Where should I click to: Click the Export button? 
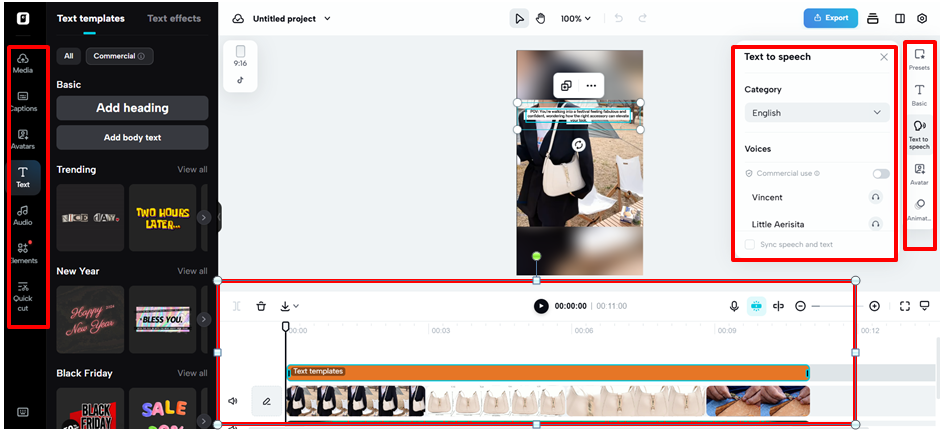(830, 18)
